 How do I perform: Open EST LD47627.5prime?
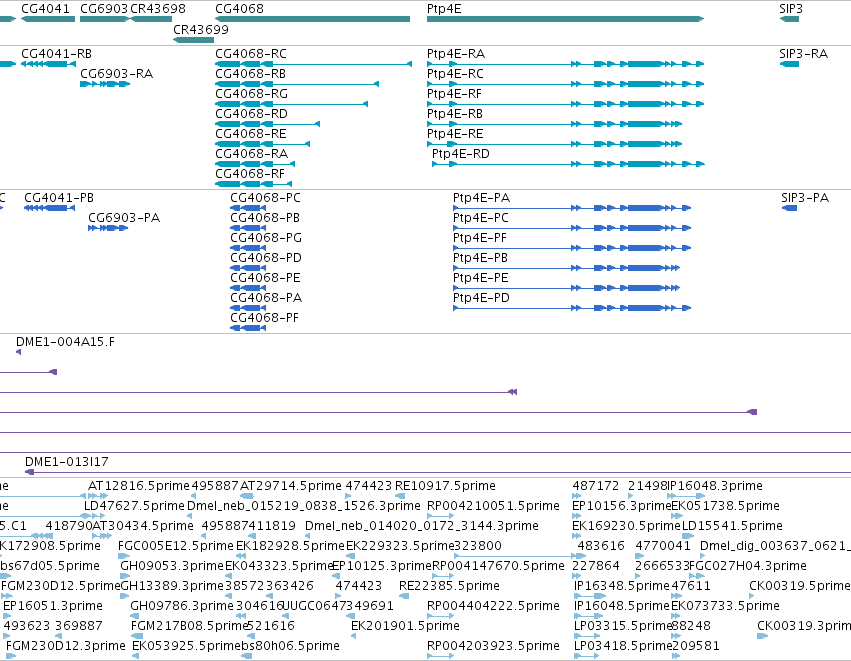(134, 506)
